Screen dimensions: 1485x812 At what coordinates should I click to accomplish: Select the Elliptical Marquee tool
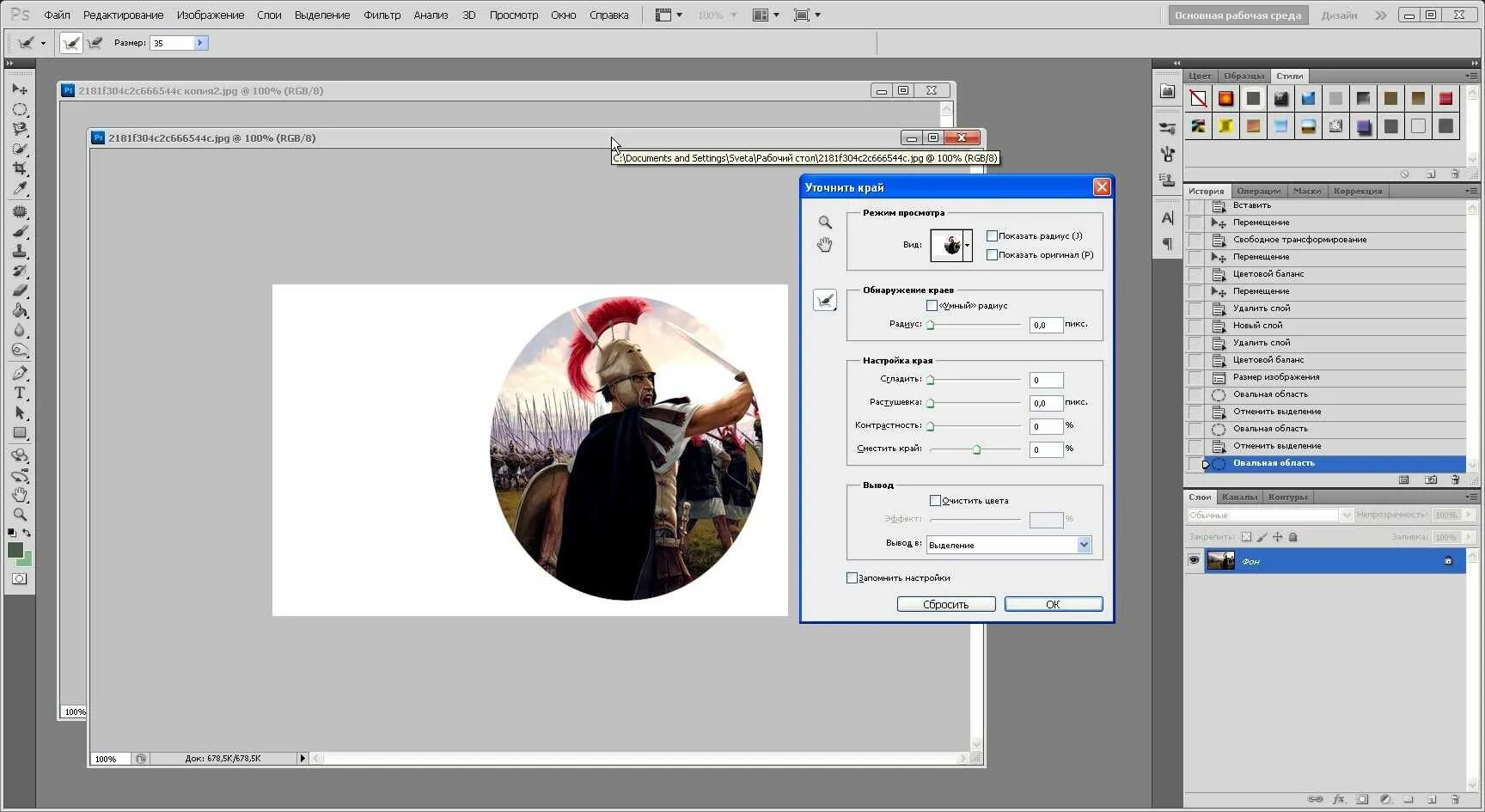coord(20,109)
